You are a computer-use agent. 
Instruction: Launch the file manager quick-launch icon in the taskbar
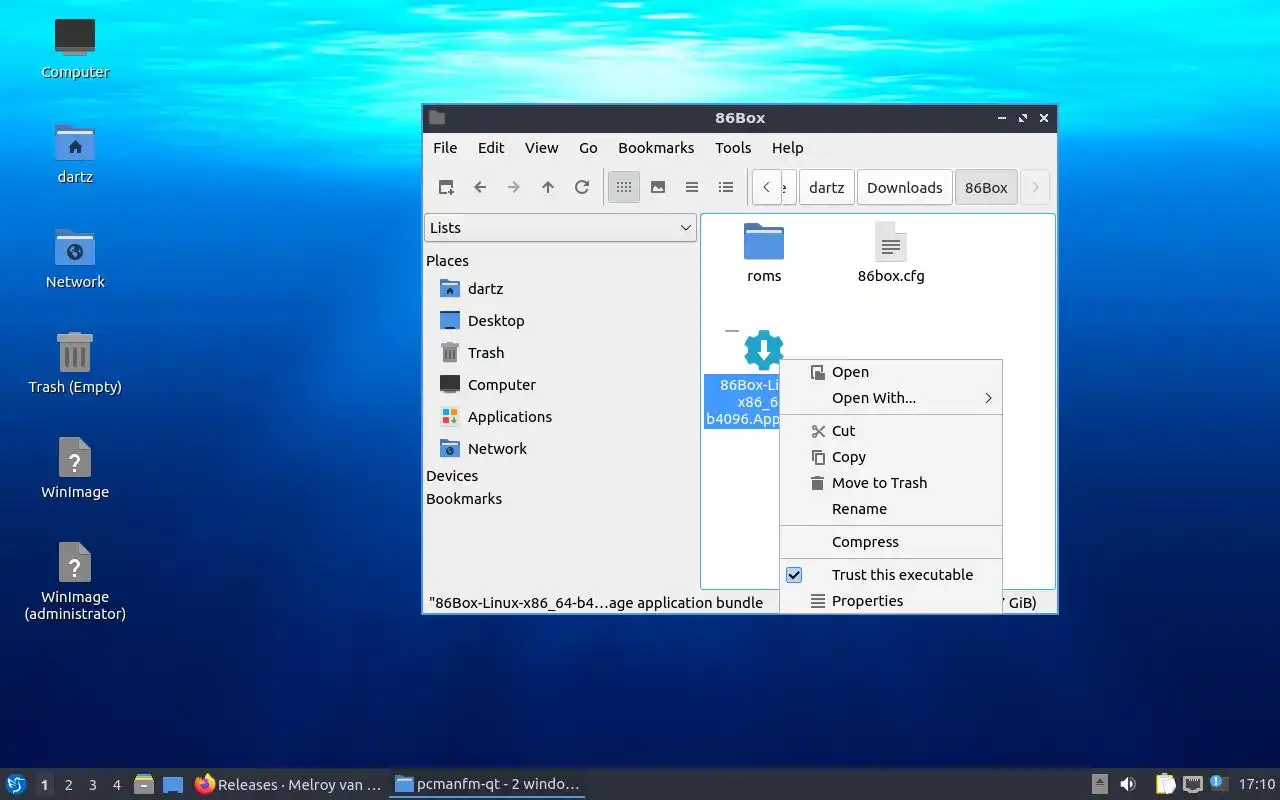coord(144,784)
